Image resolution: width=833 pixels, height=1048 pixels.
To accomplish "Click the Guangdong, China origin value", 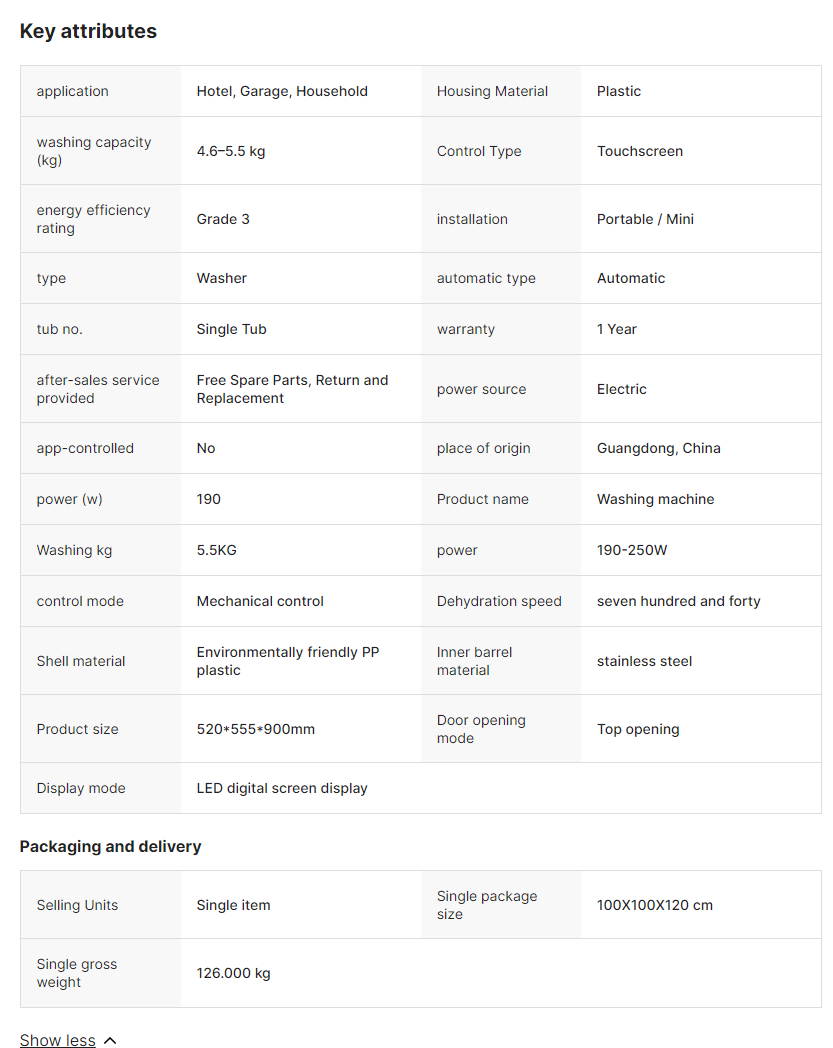I will click(658, 448).
